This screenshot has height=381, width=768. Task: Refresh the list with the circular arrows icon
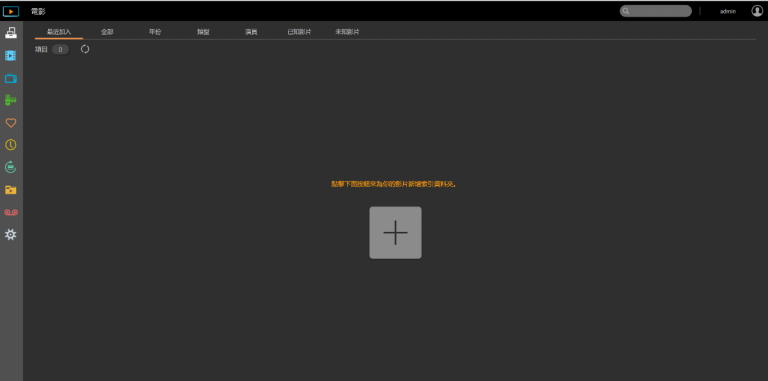(x=85, y=49)
